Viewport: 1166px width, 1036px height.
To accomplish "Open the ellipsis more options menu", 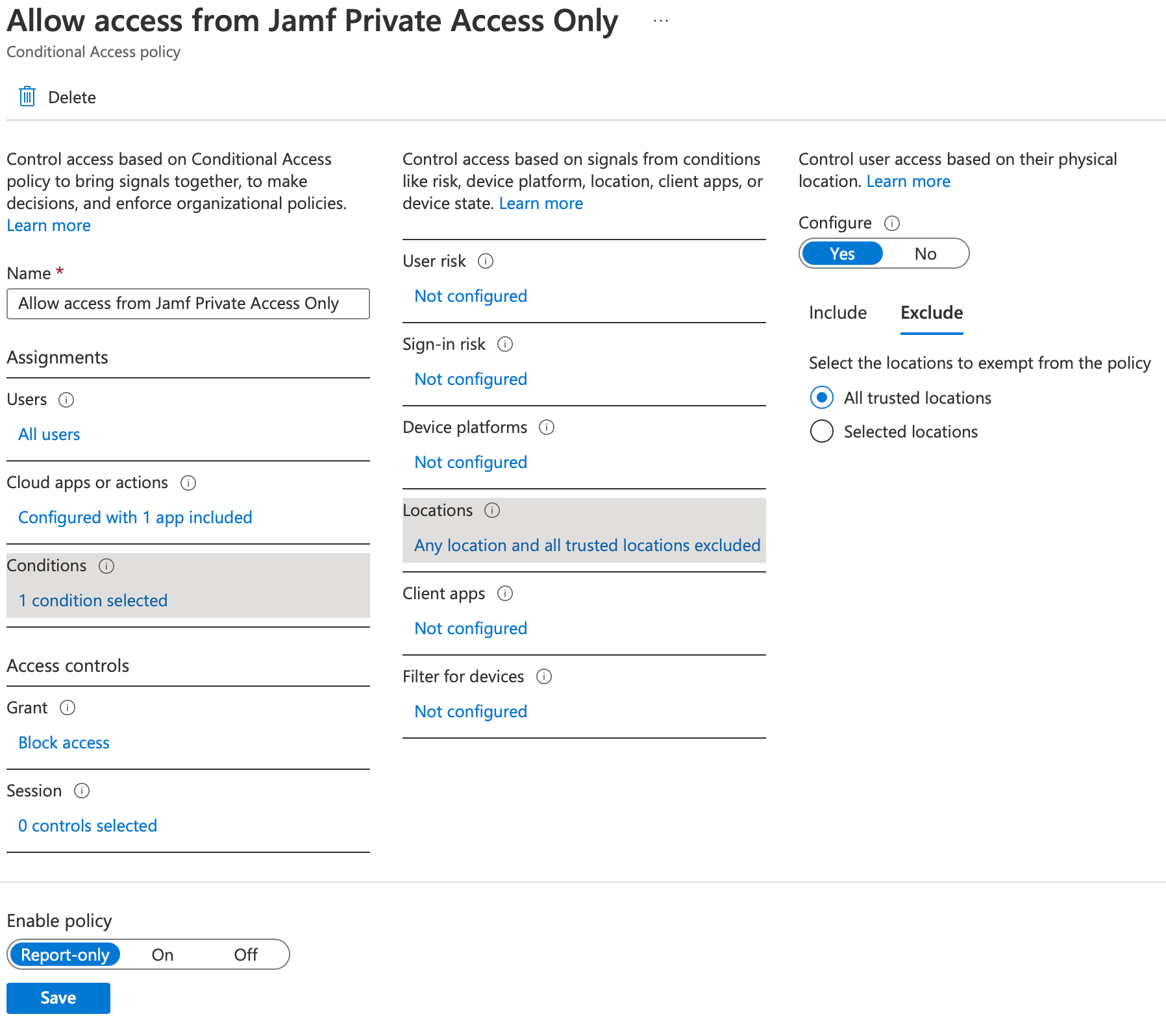I will pos(661,21).
